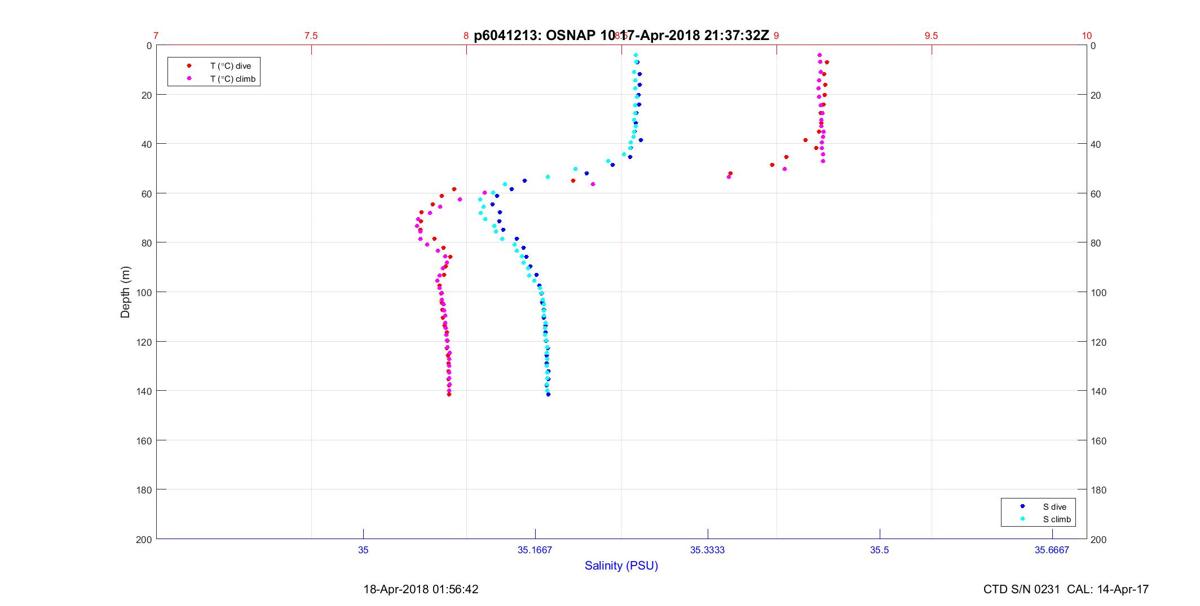Click the 120 tick on right depth axis
Image resolution: width=1200 pixels, height=606 pixels.
(1100, 342)
